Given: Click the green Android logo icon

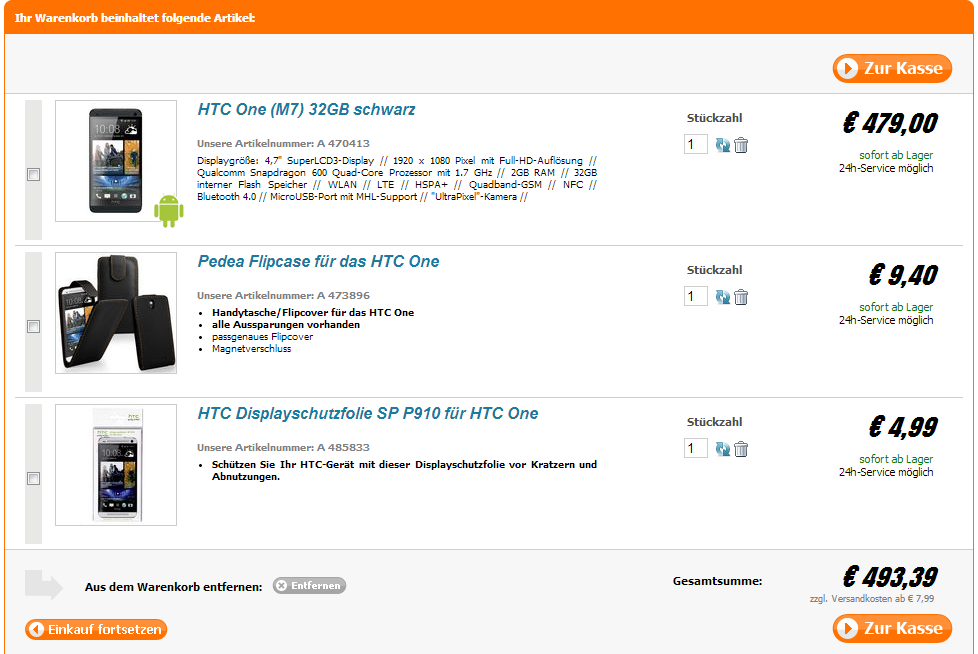Looking at the screenshot, I should [169, 211].
